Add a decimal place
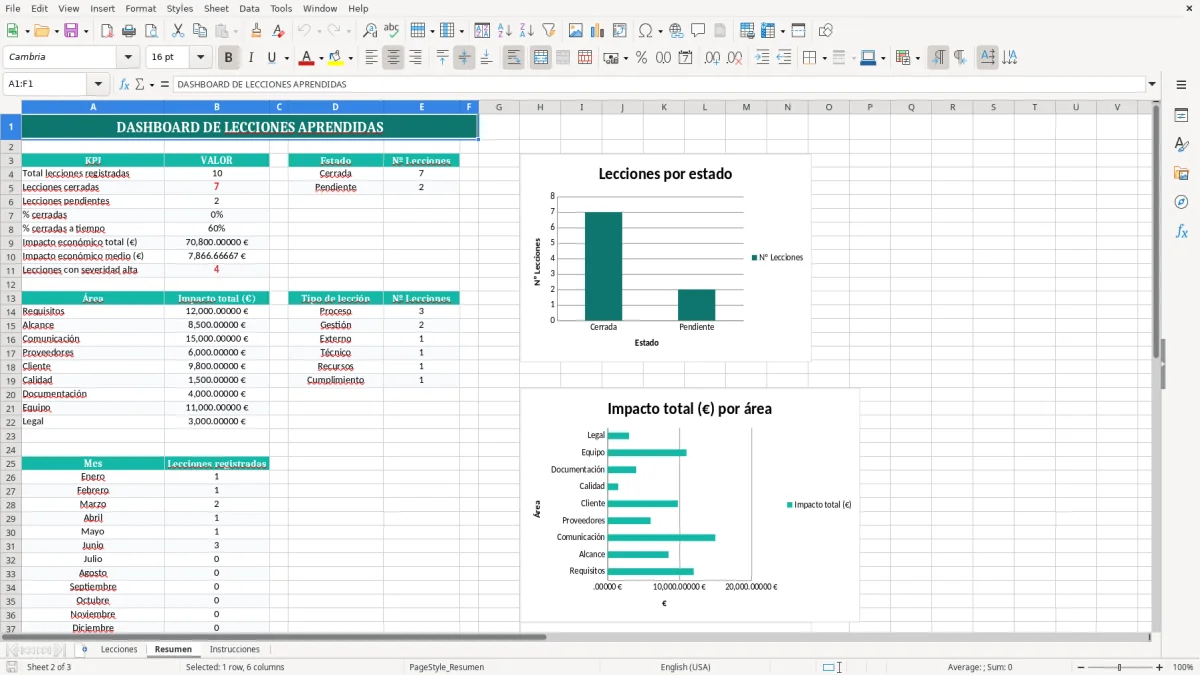The image size is (1200, 675). 712,58
